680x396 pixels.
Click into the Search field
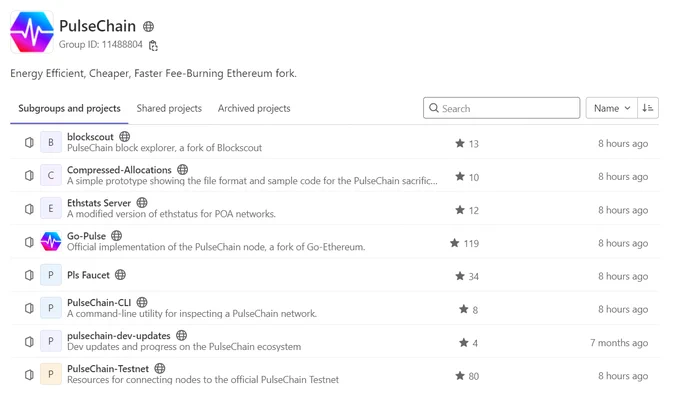point(502,108)
